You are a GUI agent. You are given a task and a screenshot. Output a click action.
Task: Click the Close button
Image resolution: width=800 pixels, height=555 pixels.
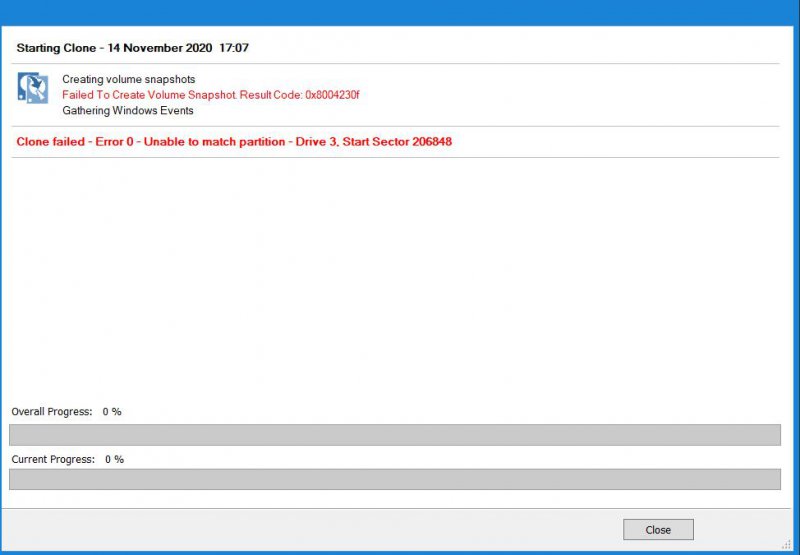click(x=657, y=530)
